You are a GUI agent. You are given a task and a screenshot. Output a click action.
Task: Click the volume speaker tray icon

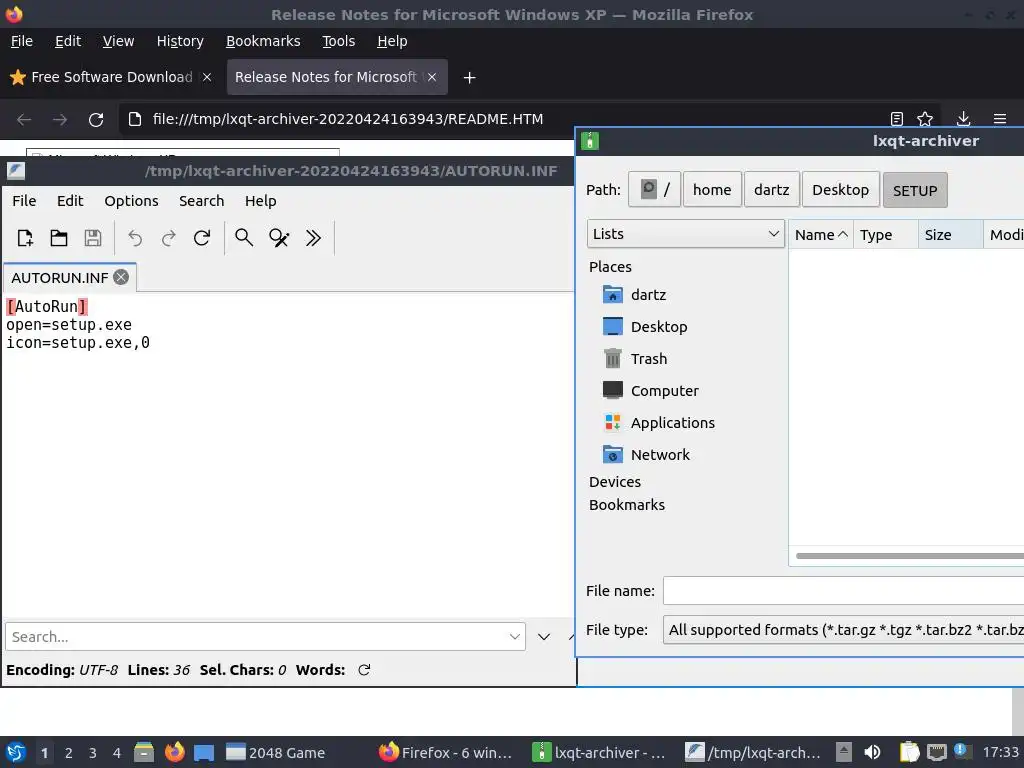point(872,752)
